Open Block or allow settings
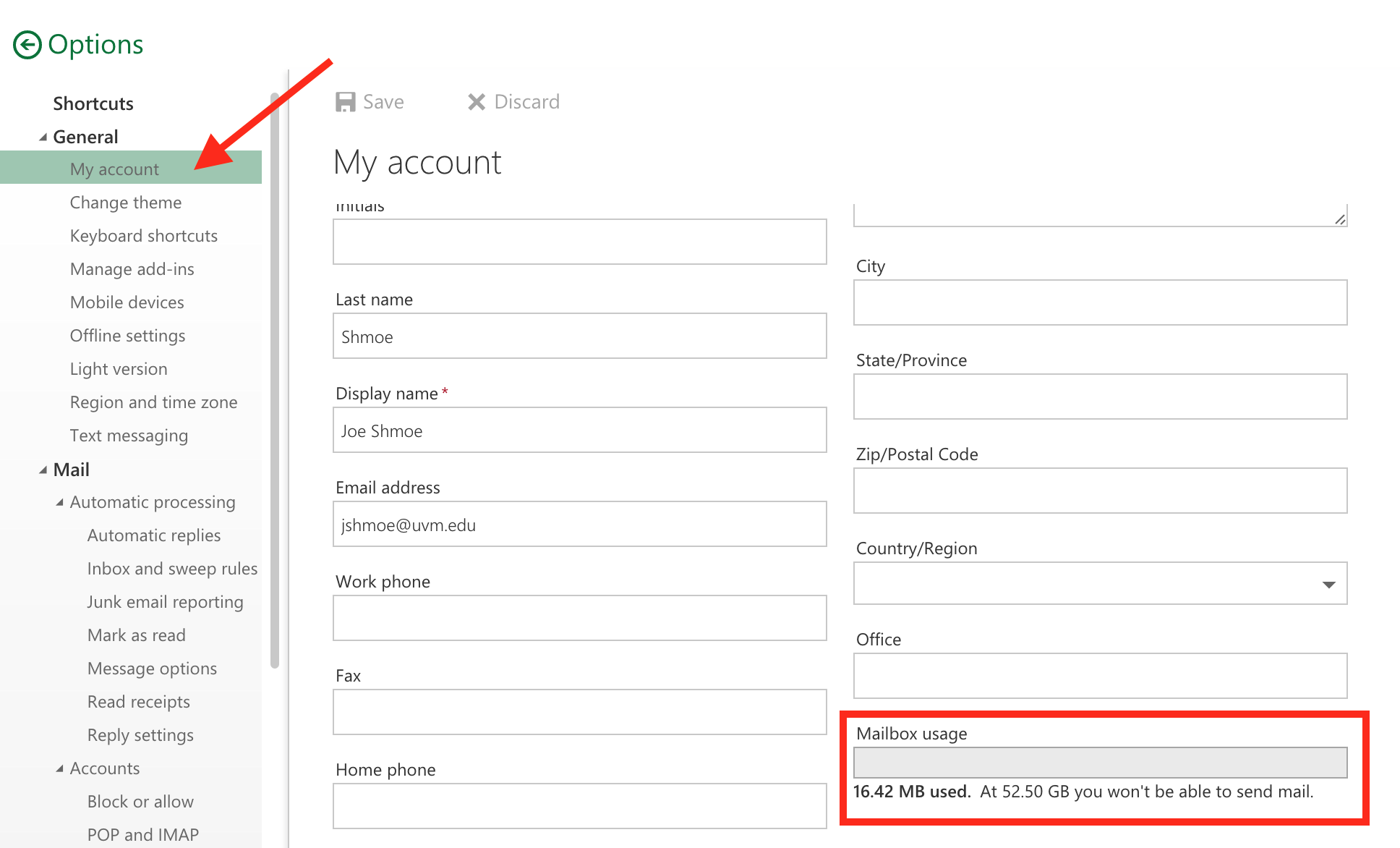This screenshot has height=848, width=1400. click(140, 801)
